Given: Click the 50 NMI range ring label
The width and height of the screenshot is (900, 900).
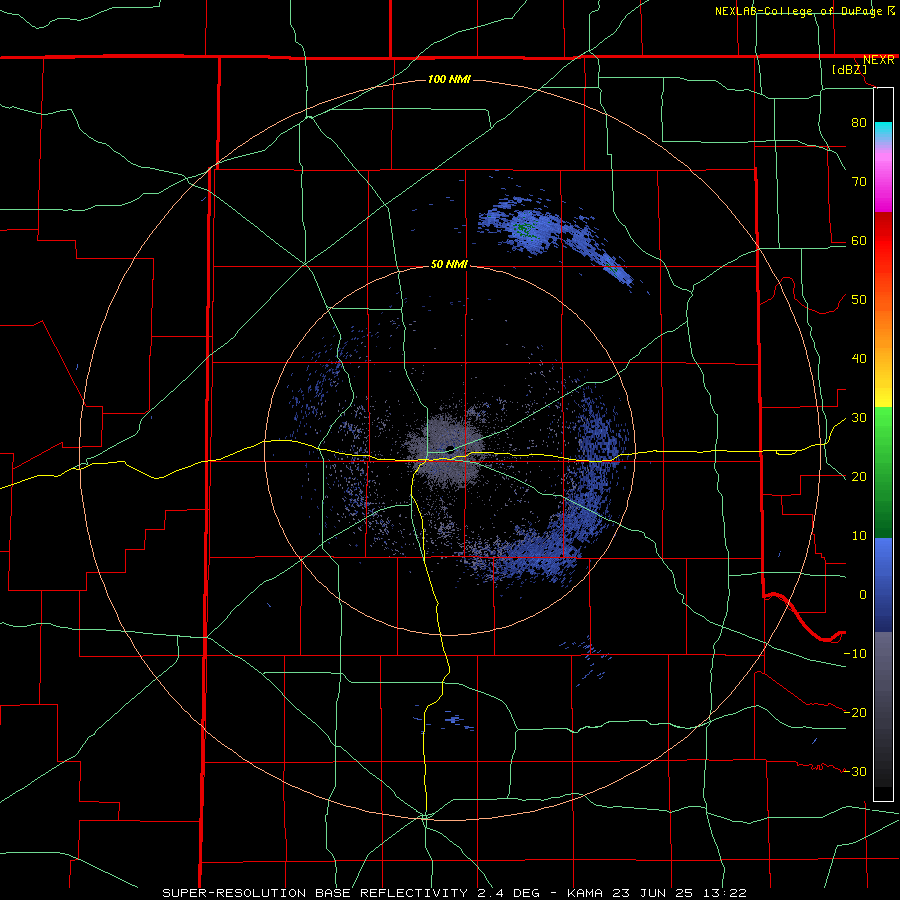Looking at the screenshot, I should pyautogui.click(x=449, y=265).
